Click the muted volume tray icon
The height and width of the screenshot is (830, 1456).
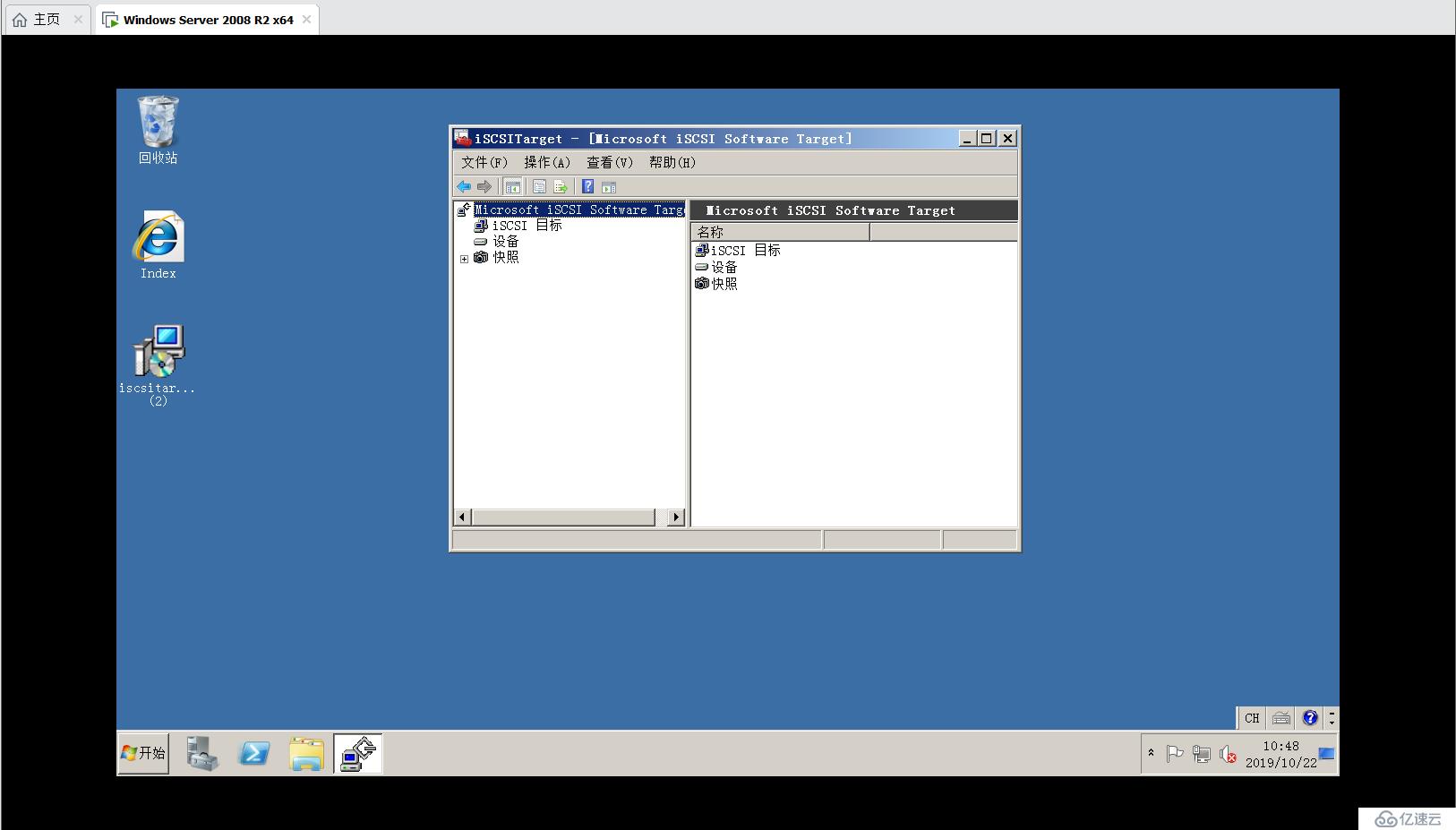(x=1228, y=754)
